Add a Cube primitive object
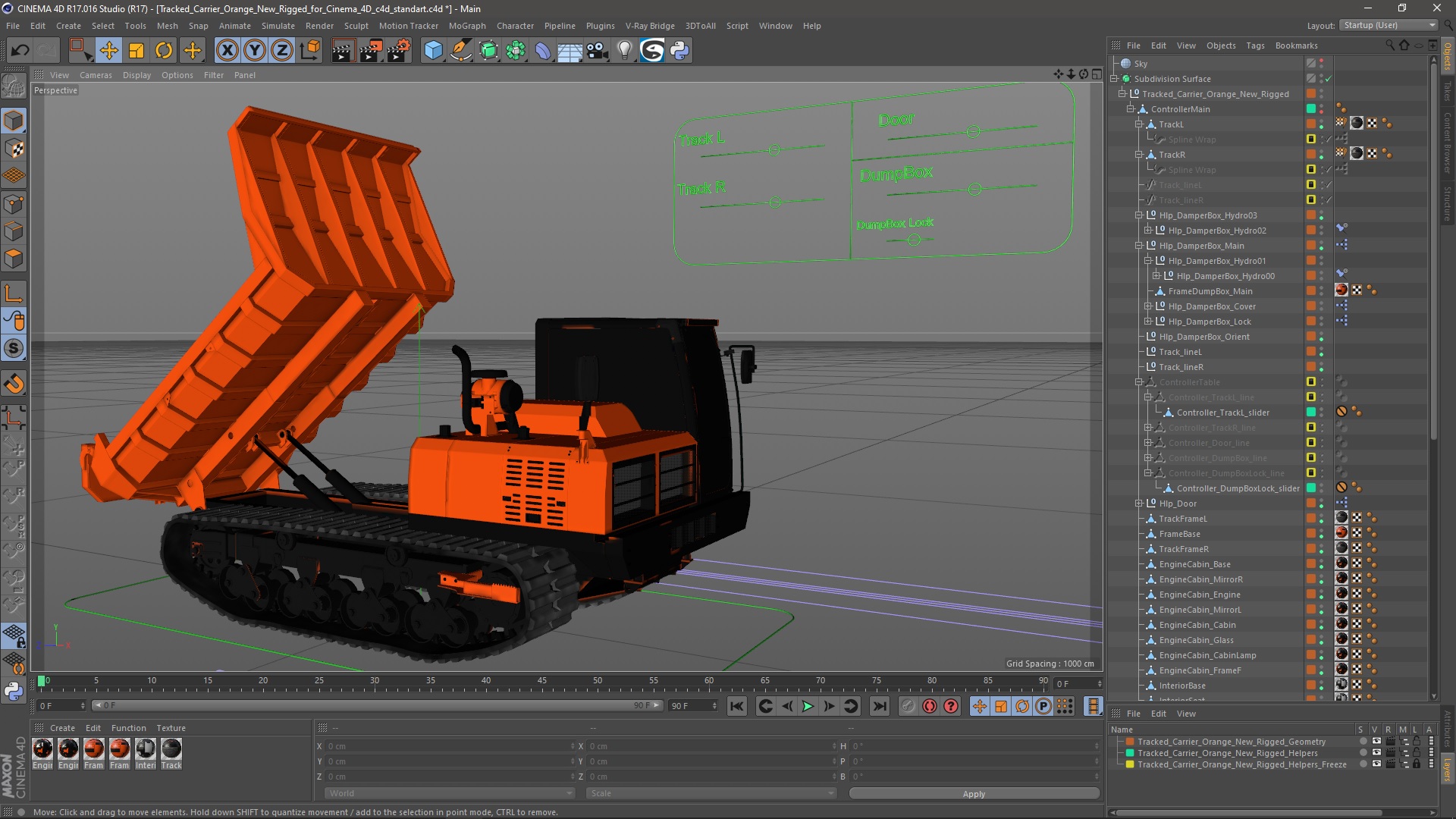Screen dimensions: 1456x819 pyautogui.click(x=433, y=51)
